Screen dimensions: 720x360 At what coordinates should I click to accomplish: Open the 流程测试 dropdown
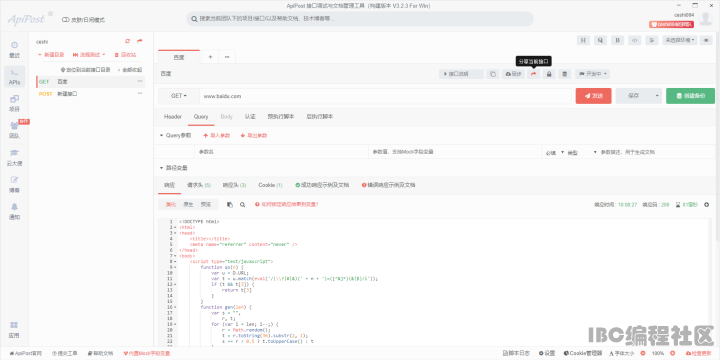89,55
